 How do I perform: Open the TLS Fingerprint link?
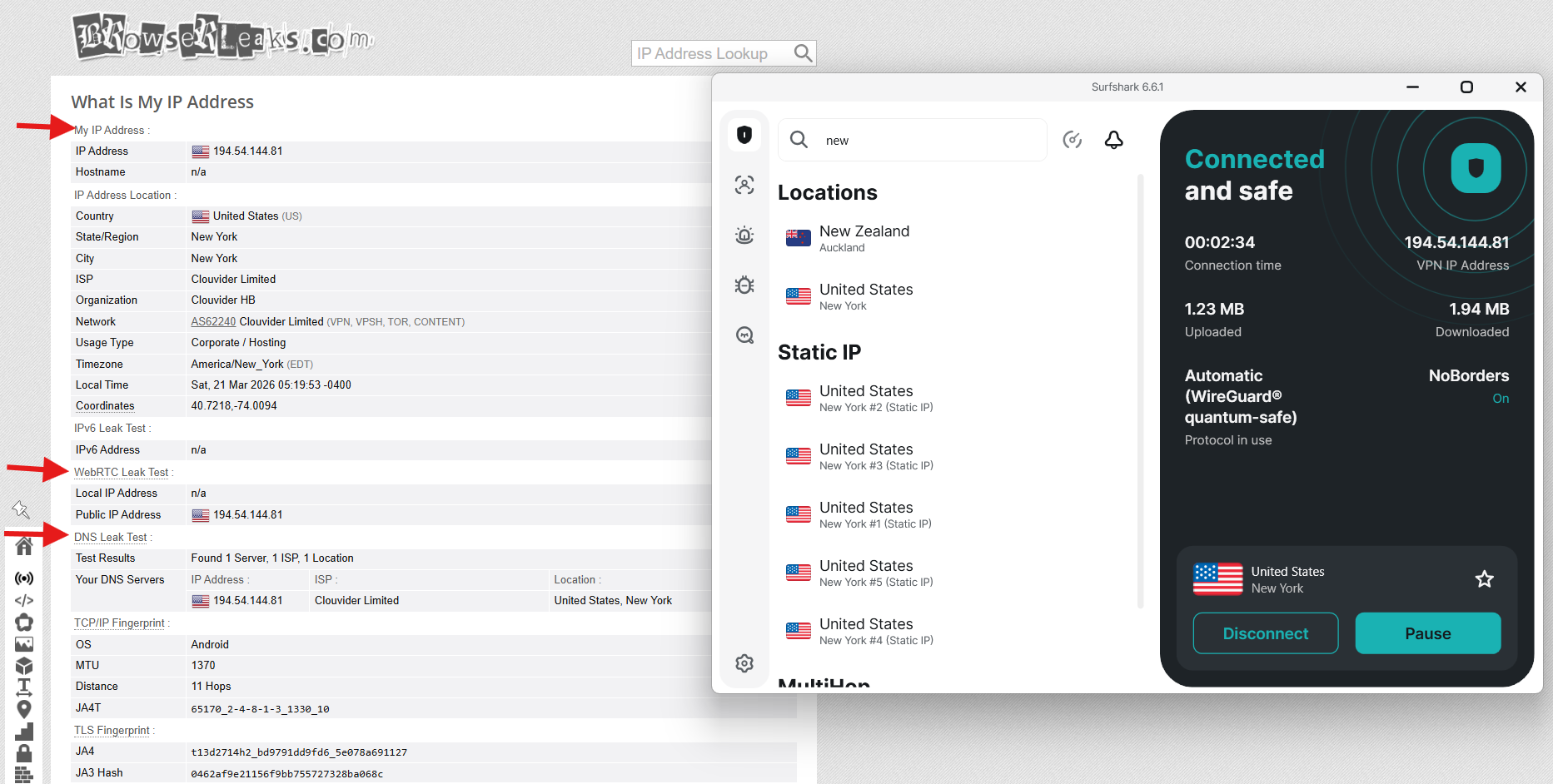(112, 730)
